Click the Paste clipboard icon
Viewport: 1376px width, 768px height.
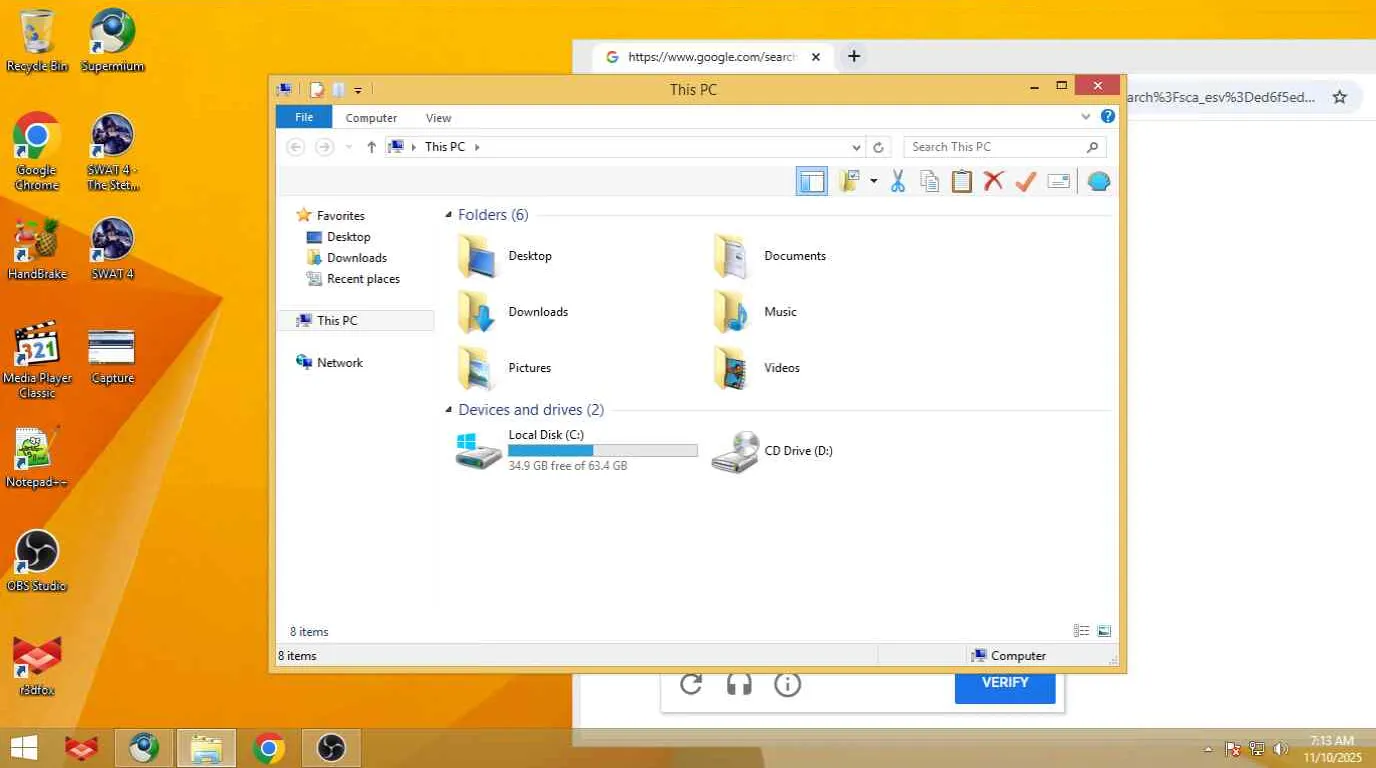962,181
